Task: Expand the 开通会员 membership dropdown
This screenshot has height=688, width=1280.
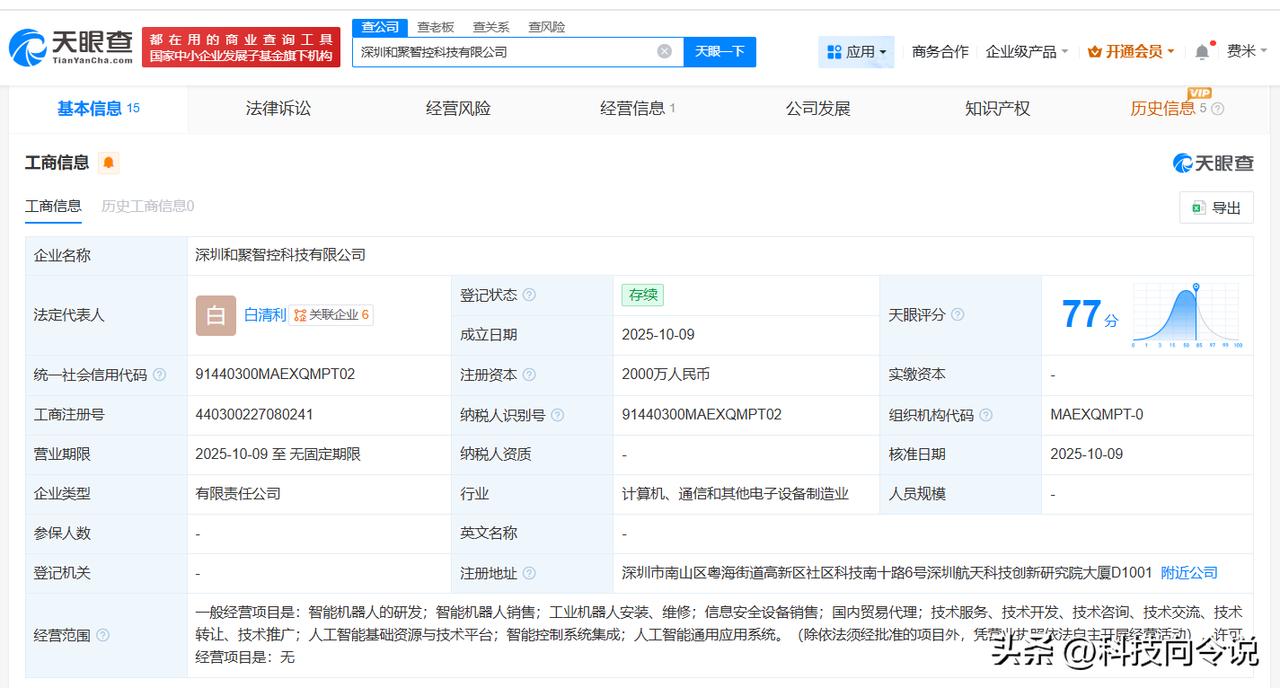Action: click(x=1130, y=52)
